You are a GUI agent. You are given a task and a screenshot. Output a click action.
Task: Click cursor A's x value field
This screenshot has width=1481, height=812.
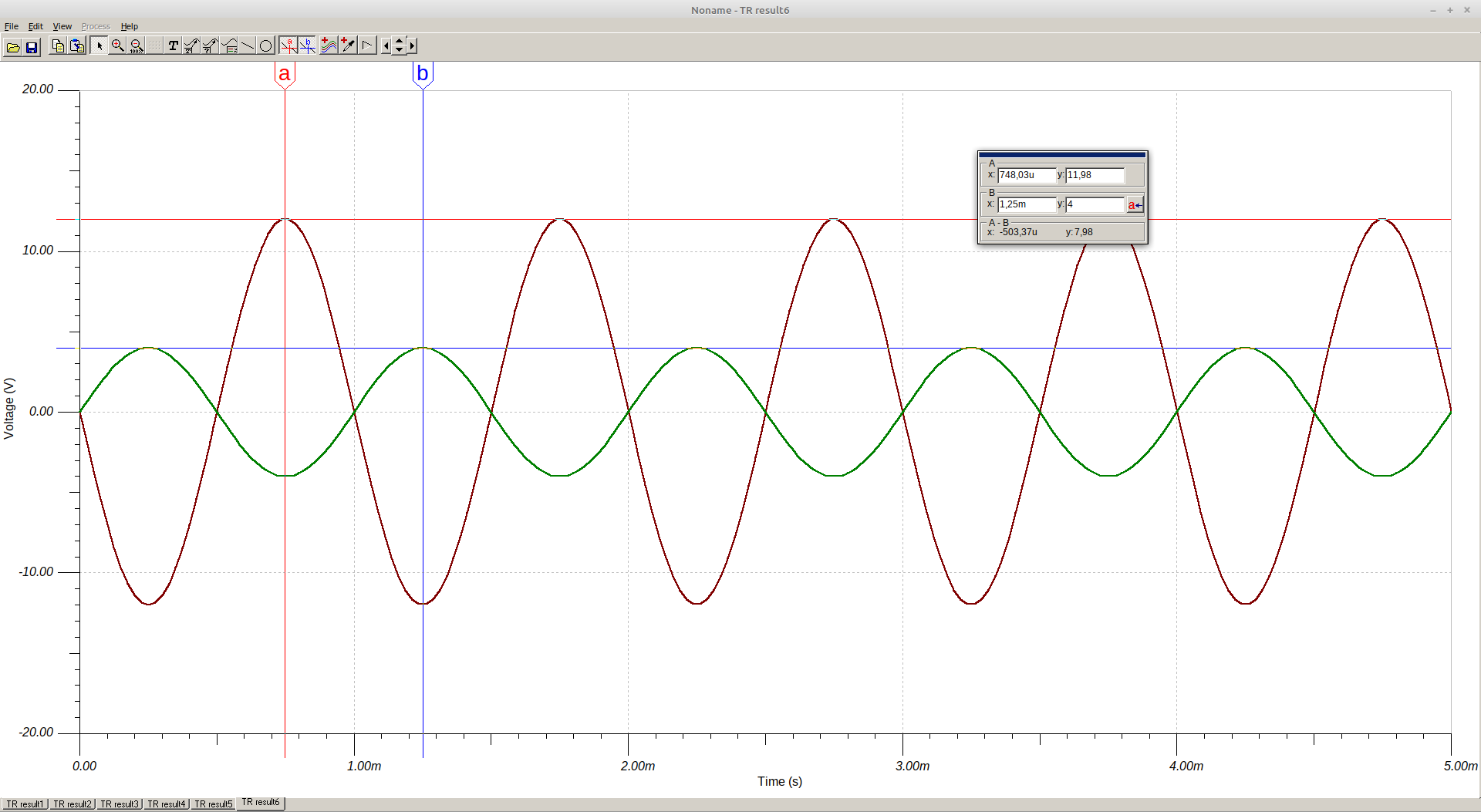click(1026, 175)
